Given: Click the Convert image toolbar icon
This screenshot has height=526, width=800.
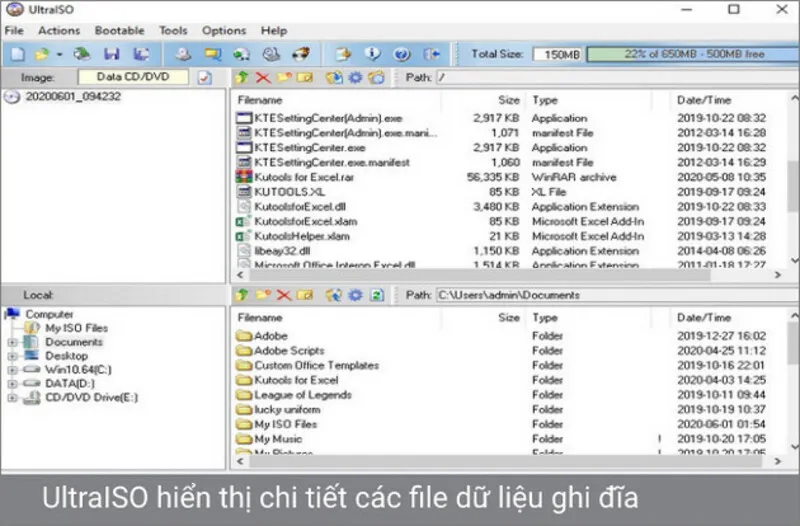Looking at the screenshot, I should tap(241, 54).
